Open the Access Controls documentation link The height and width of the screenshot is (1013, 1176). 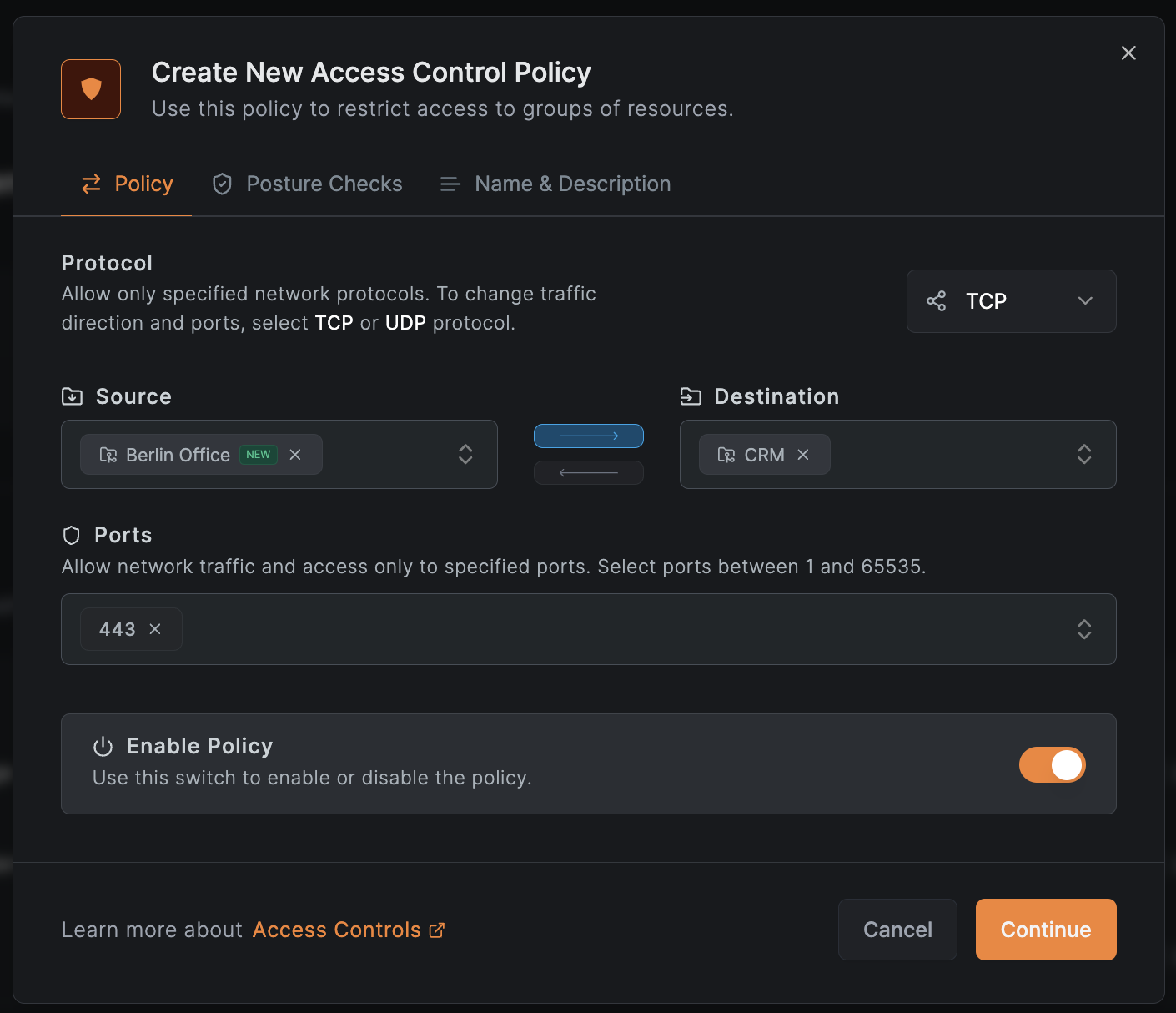point(337,930)
